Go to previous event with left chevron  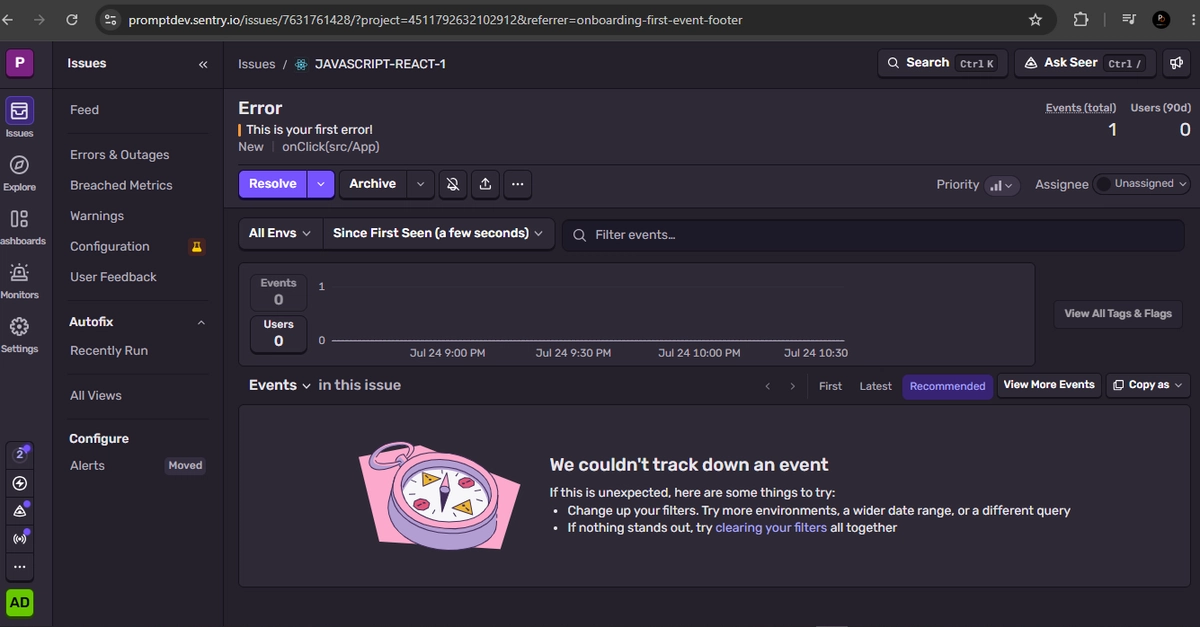point(767,386)
